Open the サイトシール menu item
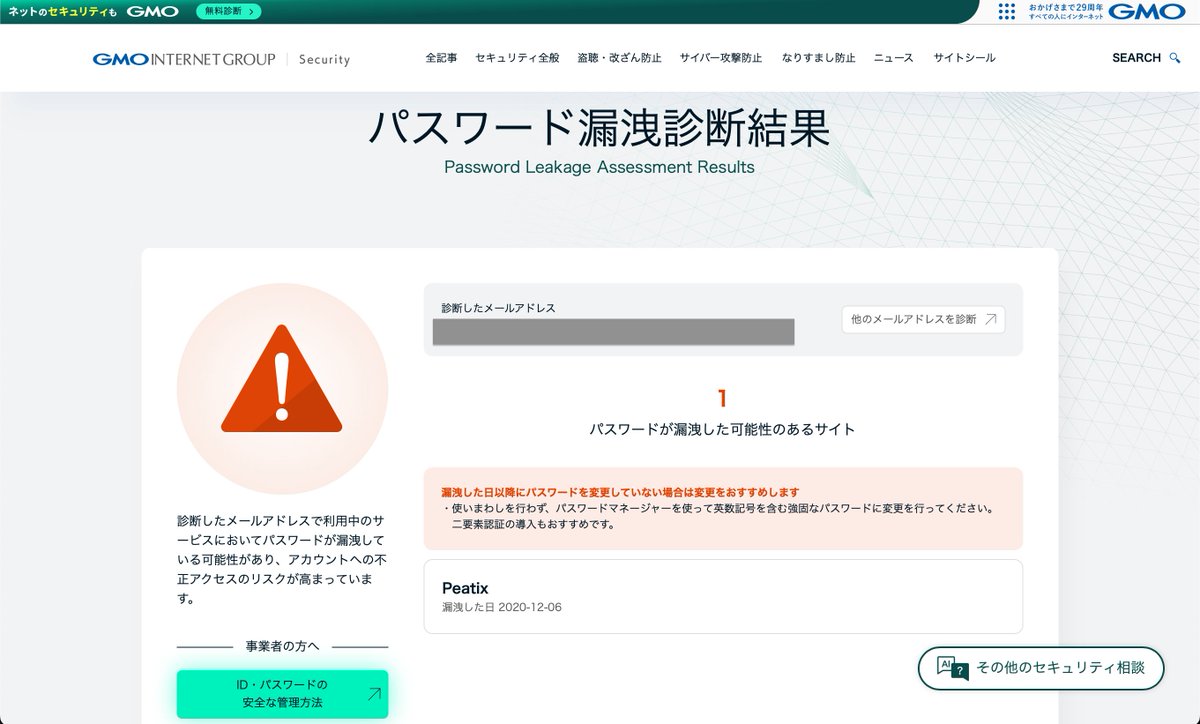Viewport: 1200px width, 724px height. coord(964,58)
